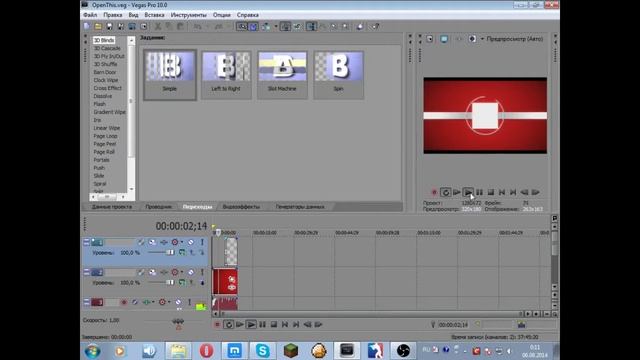
Task: Minimize video track 2 height
Action: click(x=86, y=272)
